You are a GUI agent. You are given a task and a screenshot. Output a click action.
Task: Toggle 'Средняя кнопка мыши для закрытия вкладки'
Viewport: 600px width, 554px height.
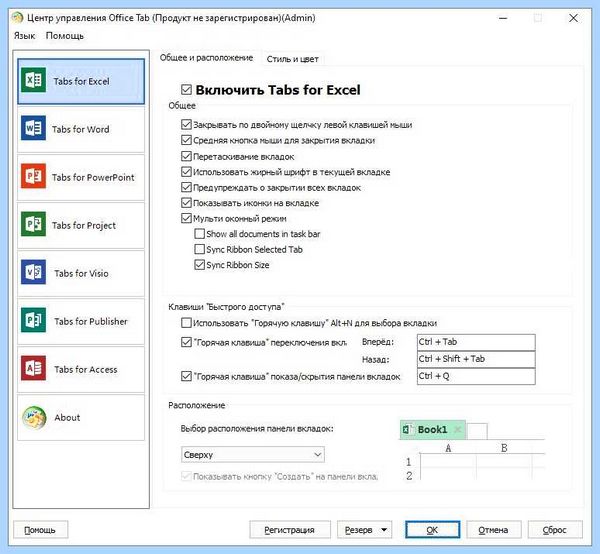(186, 140)
